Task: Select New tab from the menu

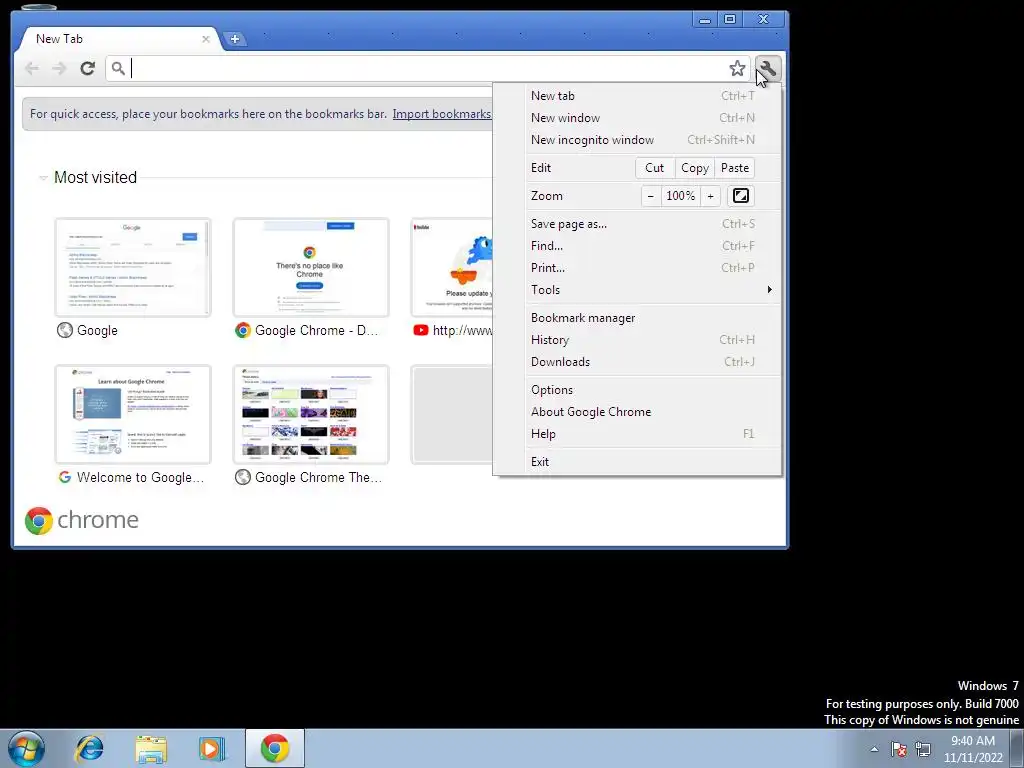Action: coord(653,96)
